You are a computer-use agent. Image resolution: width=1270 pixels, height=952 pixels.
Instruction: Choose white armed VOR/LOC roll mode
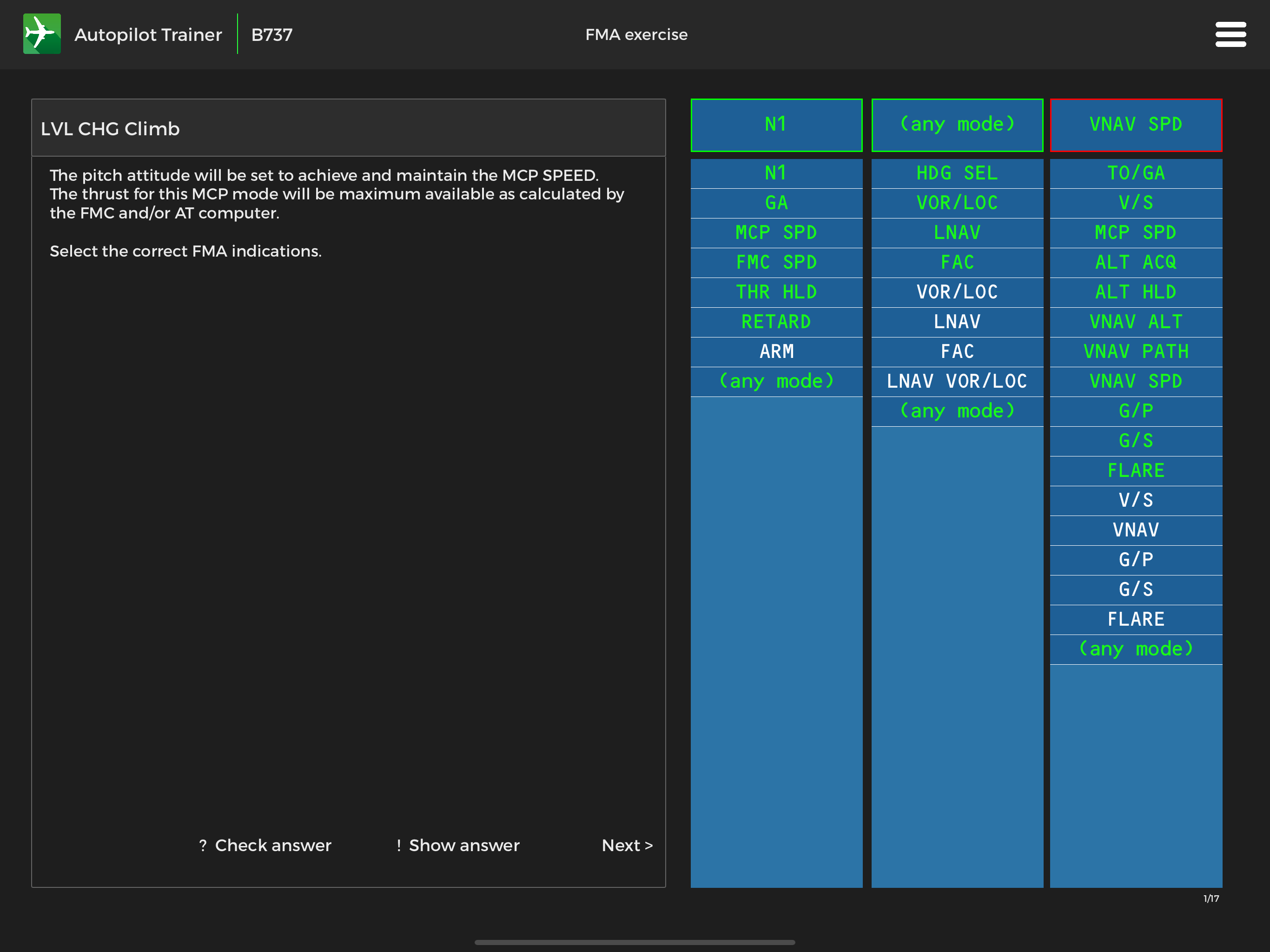(x=957, y=293)
